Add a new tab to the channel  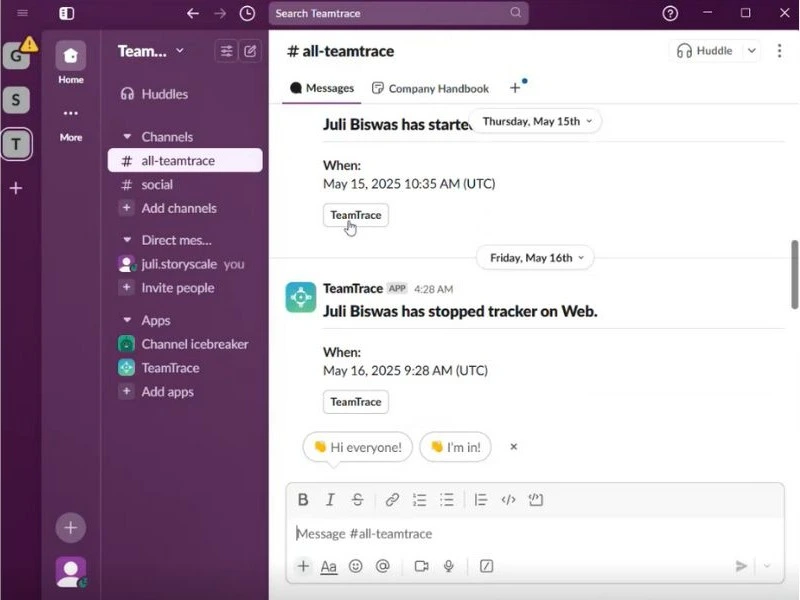point(515,88)
